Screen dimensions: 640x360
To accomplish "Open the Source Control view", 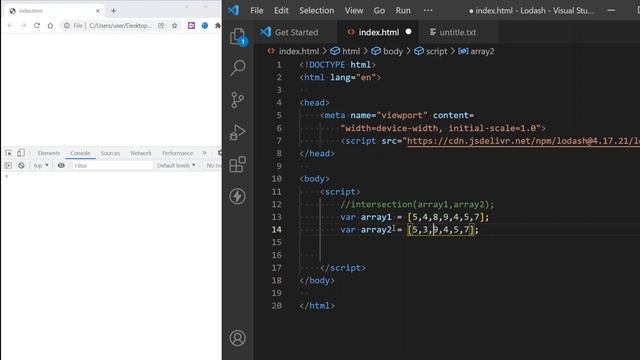I will pos(238,100).
